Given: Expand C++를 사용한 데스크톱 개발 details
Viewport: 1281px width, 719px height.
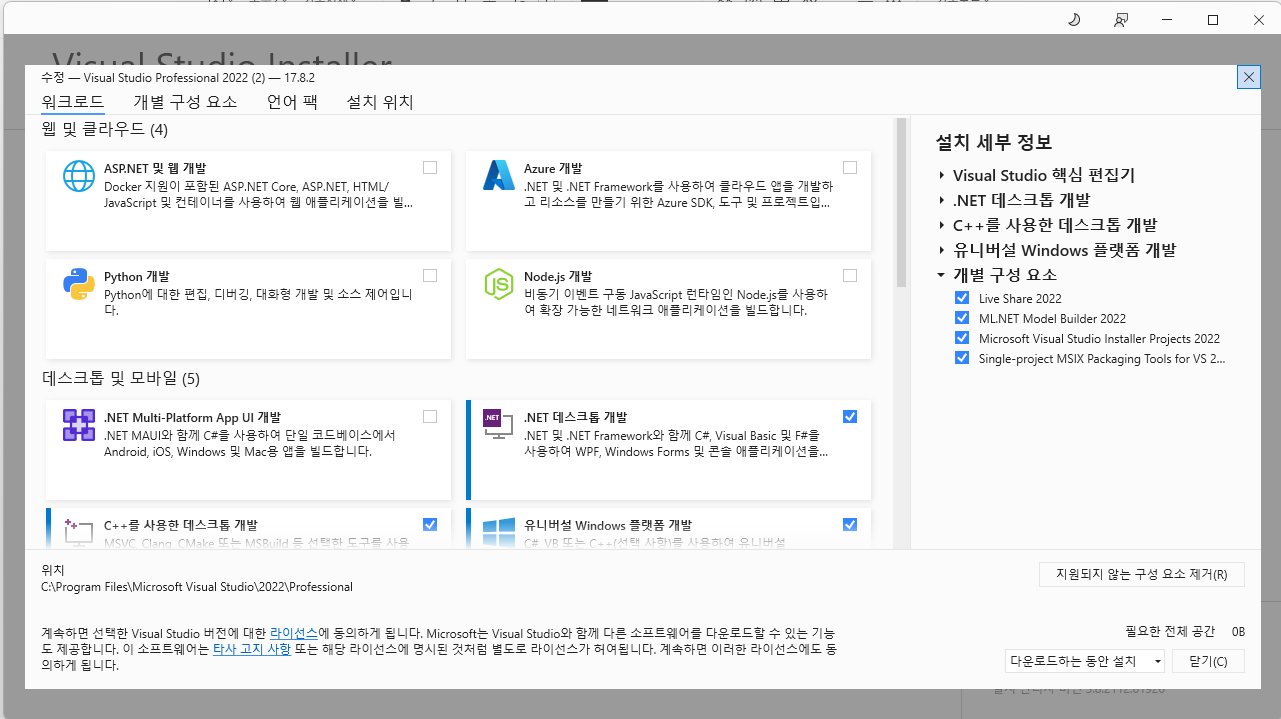Looking at the screenshot, I should pos(942,225).
